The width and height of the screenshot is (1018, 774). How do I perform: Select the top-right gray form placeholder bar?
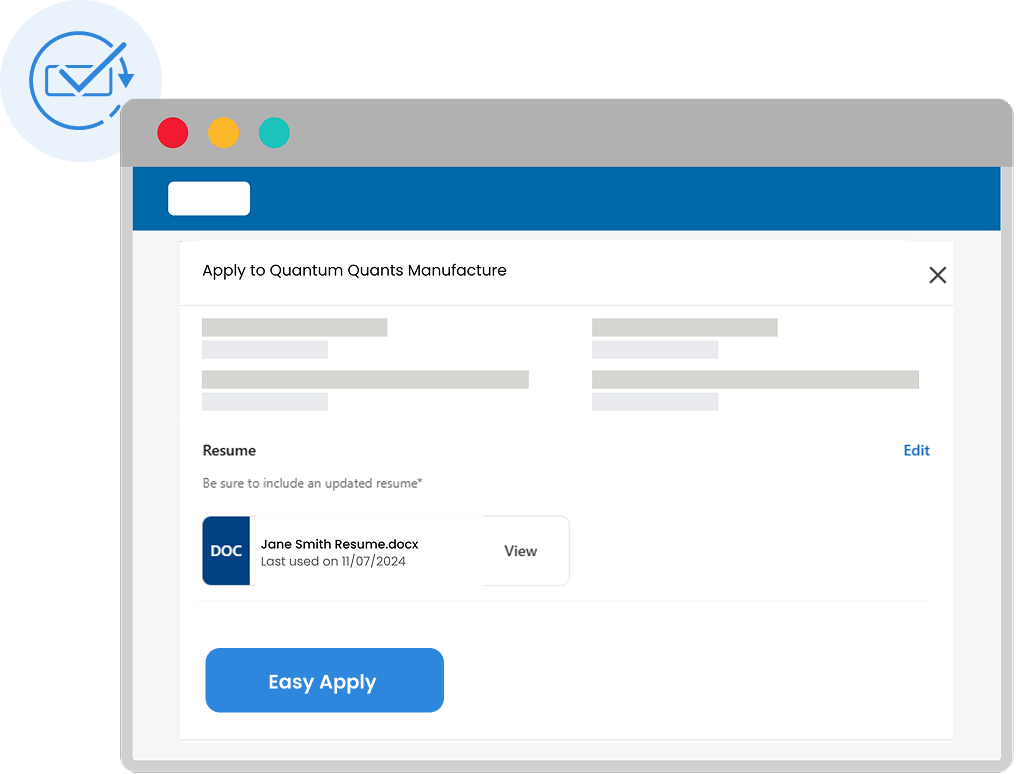tap(684, 327)
